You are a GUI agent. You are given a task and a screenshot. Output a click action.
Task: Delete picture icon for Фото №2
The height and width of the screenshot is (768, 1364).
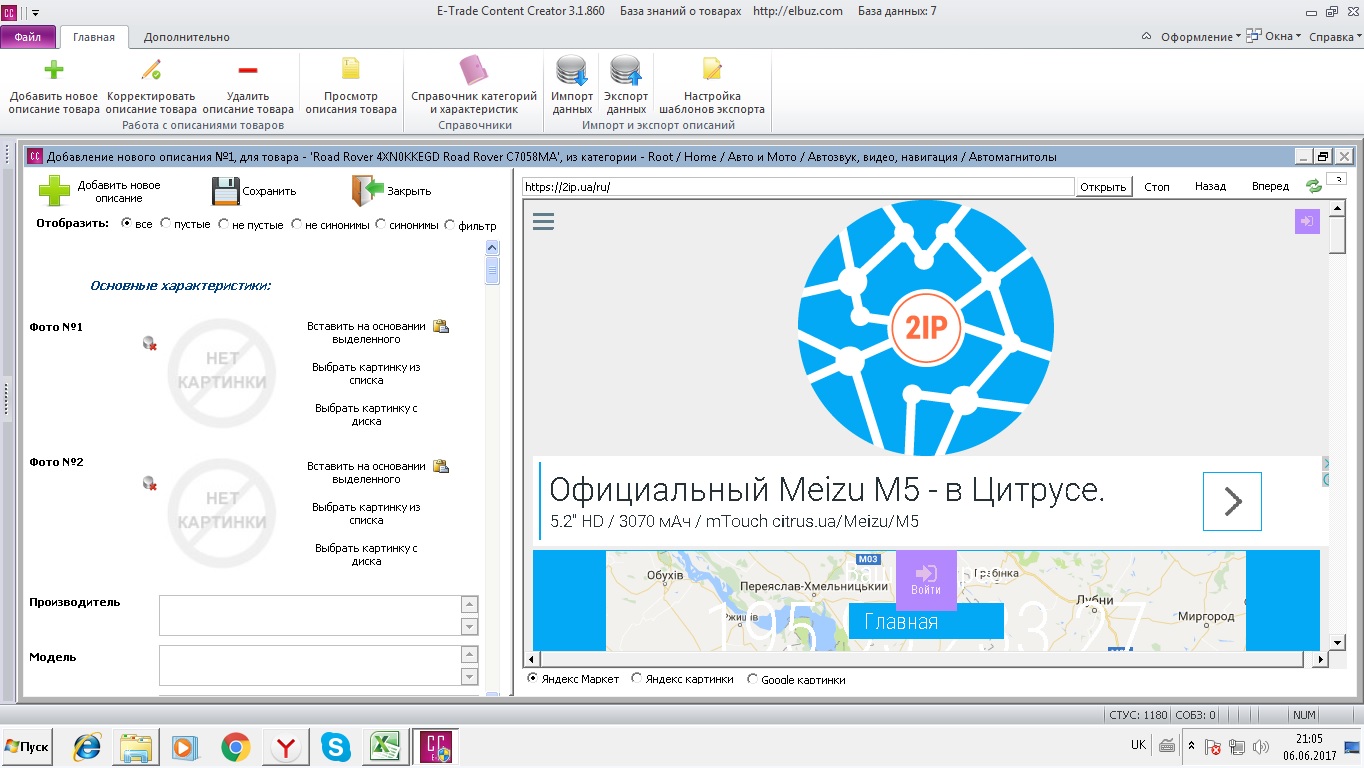(x=150, y=484)
